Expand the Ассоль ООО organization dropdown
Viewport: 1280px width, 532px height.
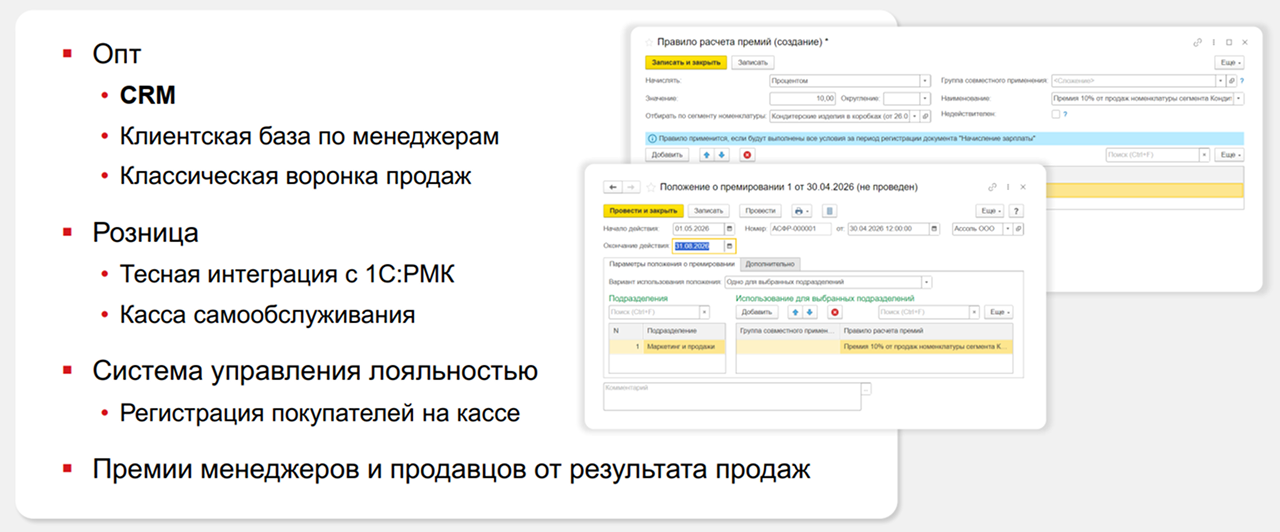pyautogui.click(x=1006, y=229)
